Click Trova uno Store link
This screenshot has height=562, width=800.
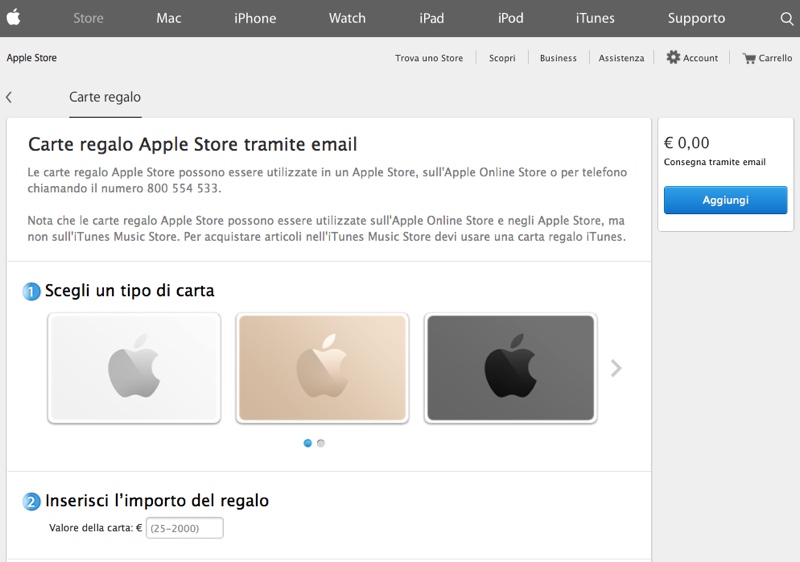tap(429, 58)
